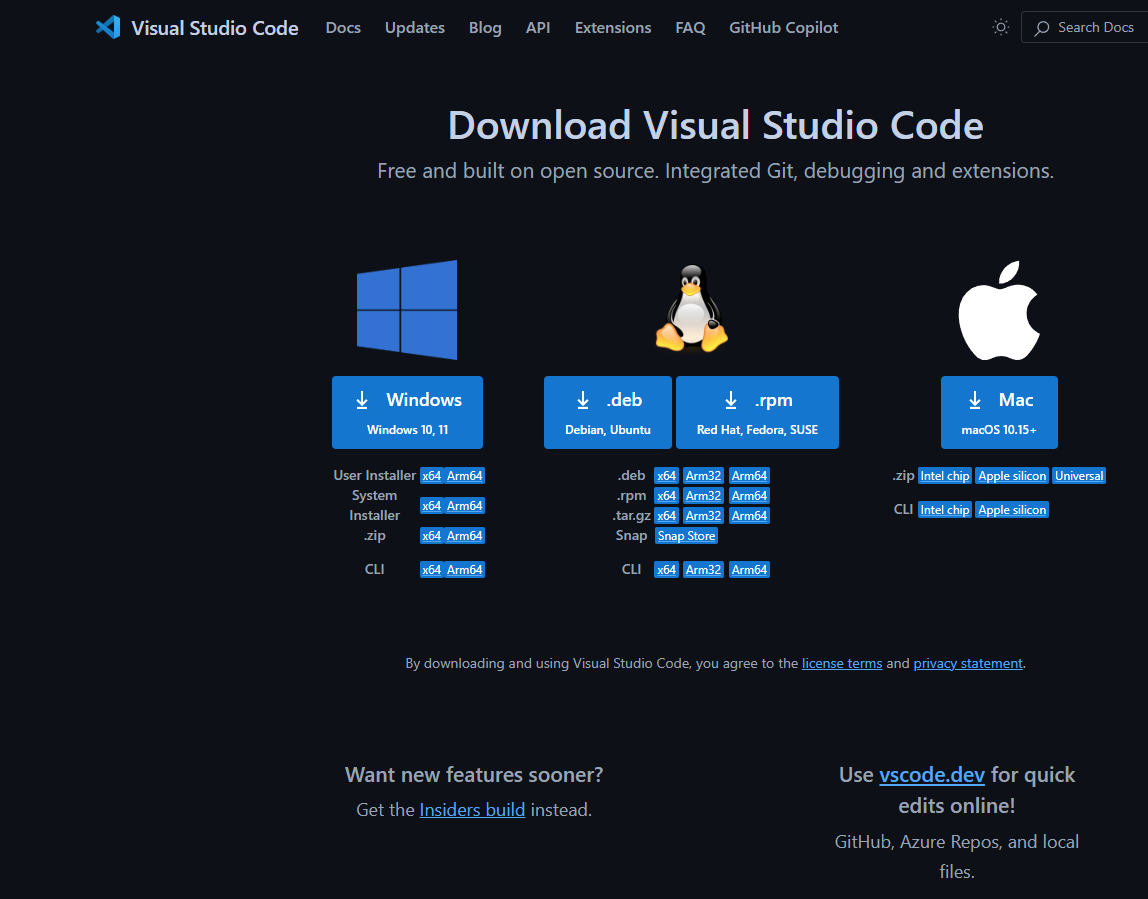Viewport: 1148px width, 899px height.
Task: Download the macOS Universal zip
Action: (1078, 475)
